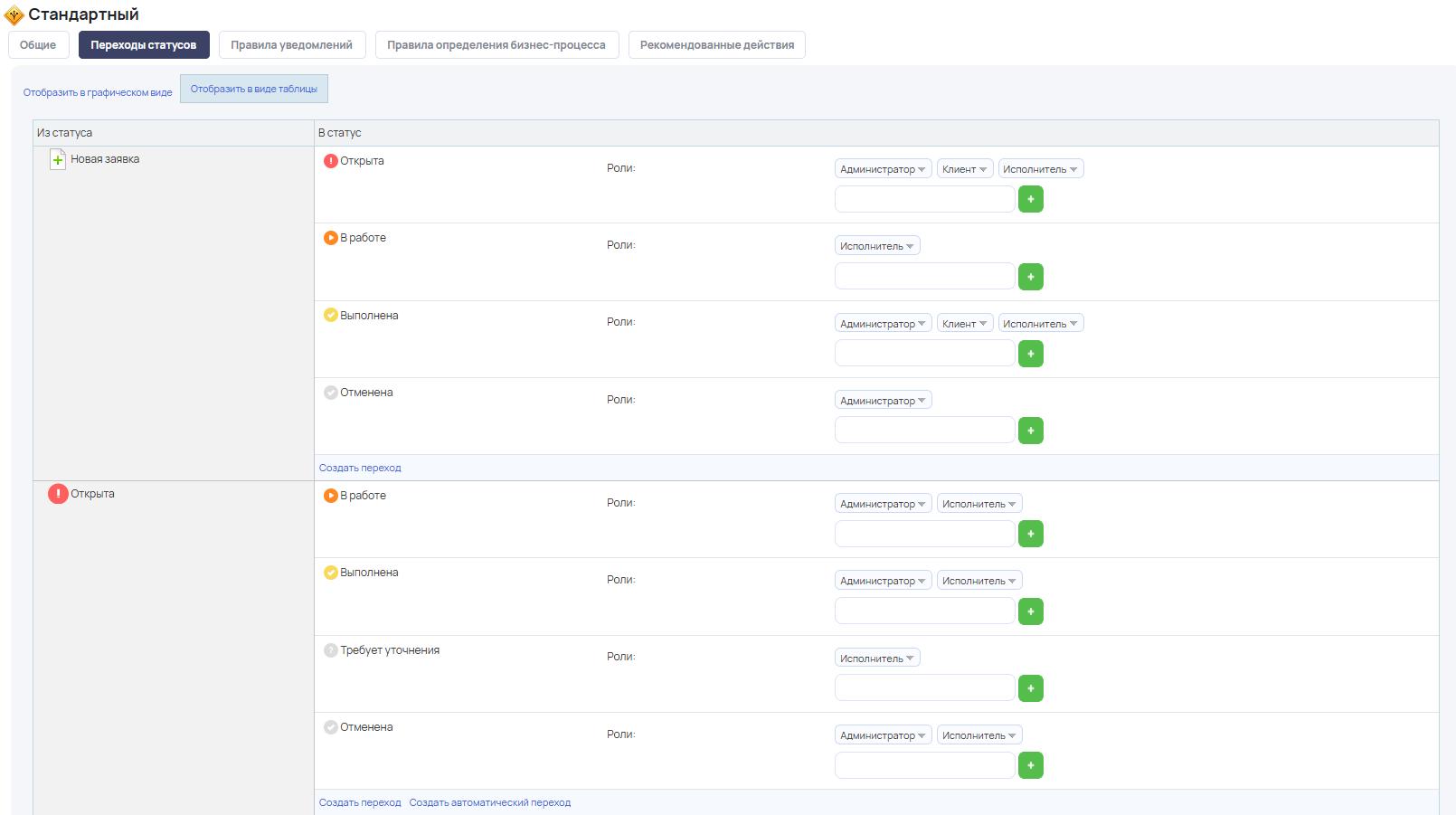Select the Отобразить в виде таблицы view button
Viewport: 1456px width, 815px height.
253,89
